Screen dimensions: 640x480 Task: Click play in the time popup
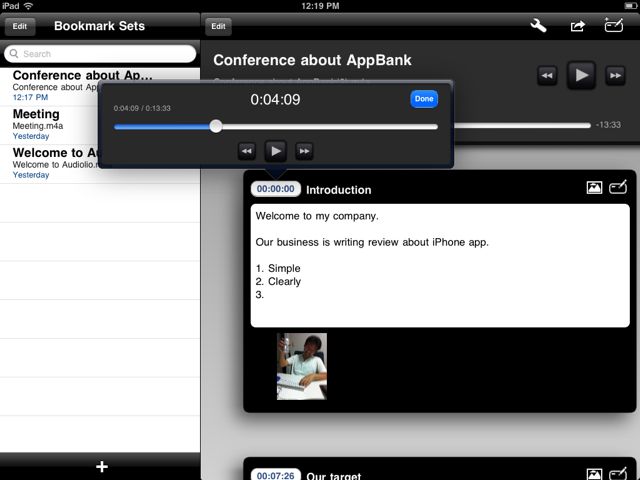(276, 151)
